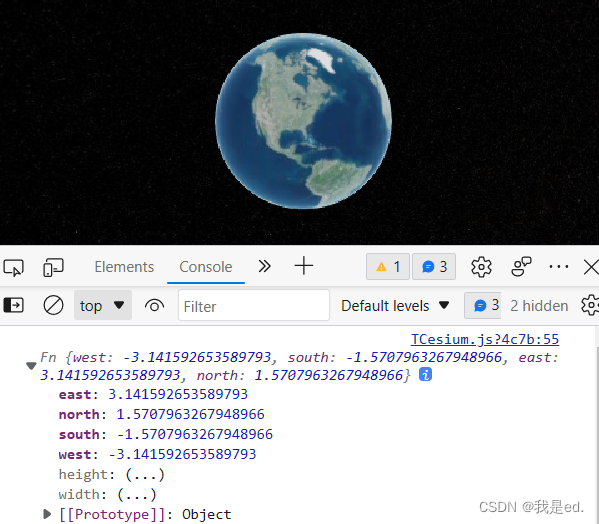This screenshot has width=599, height=524.
Task: Switch to the Console tab
Action: (x=206, y=267)
